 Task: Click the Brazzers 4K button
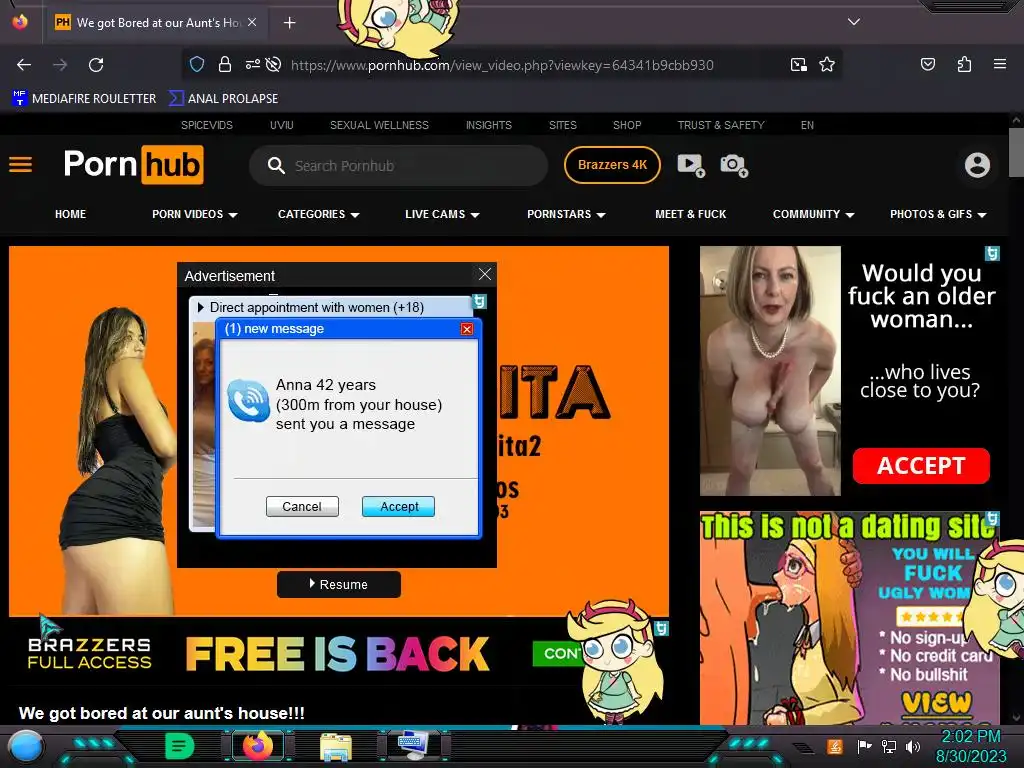(612, 165)
